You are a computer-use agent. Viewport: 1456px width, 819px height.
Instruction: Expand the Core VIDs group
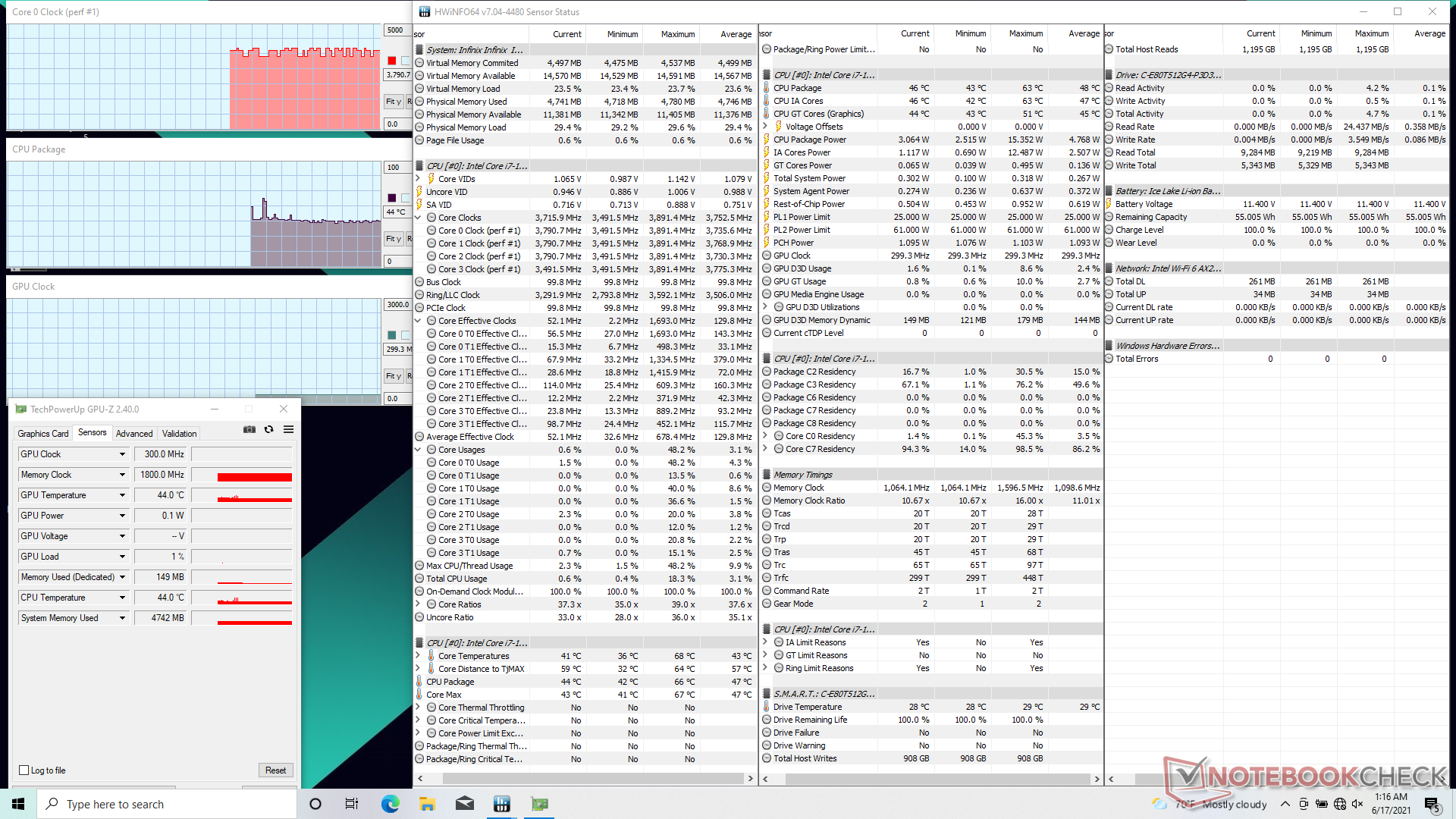[x=418, y=179]
